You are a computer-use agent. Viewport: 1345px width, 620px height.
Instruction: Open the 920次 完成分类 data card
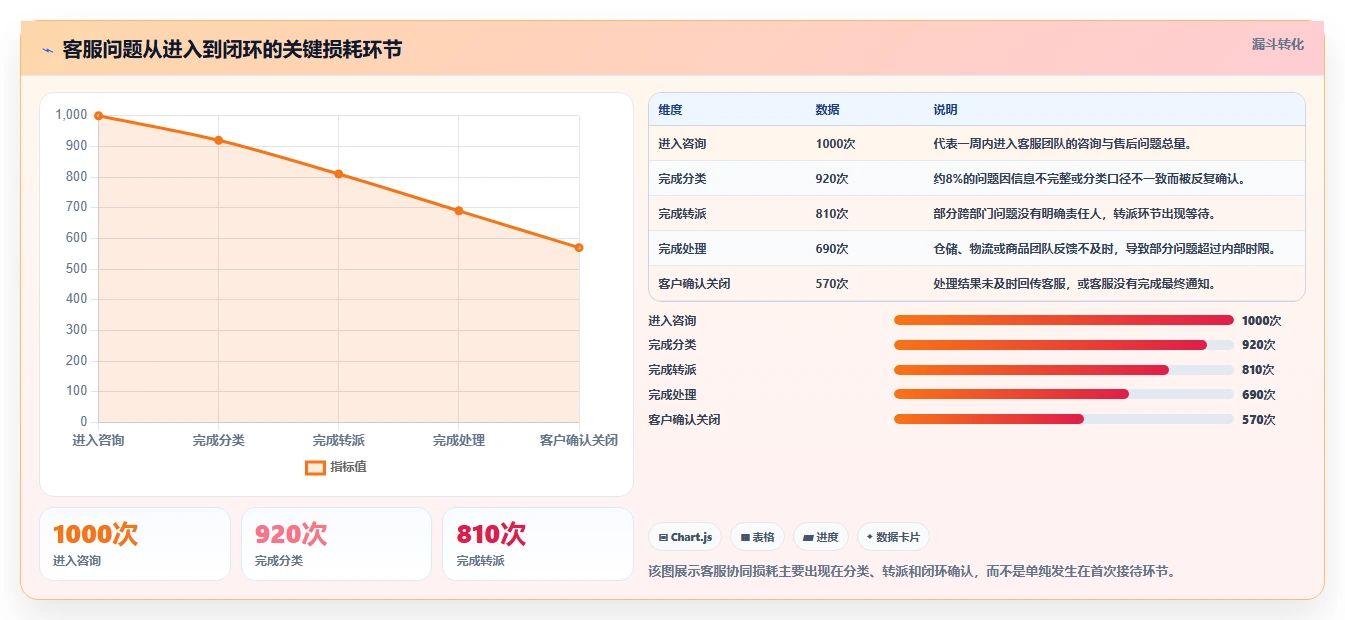(x=336, y=544)
